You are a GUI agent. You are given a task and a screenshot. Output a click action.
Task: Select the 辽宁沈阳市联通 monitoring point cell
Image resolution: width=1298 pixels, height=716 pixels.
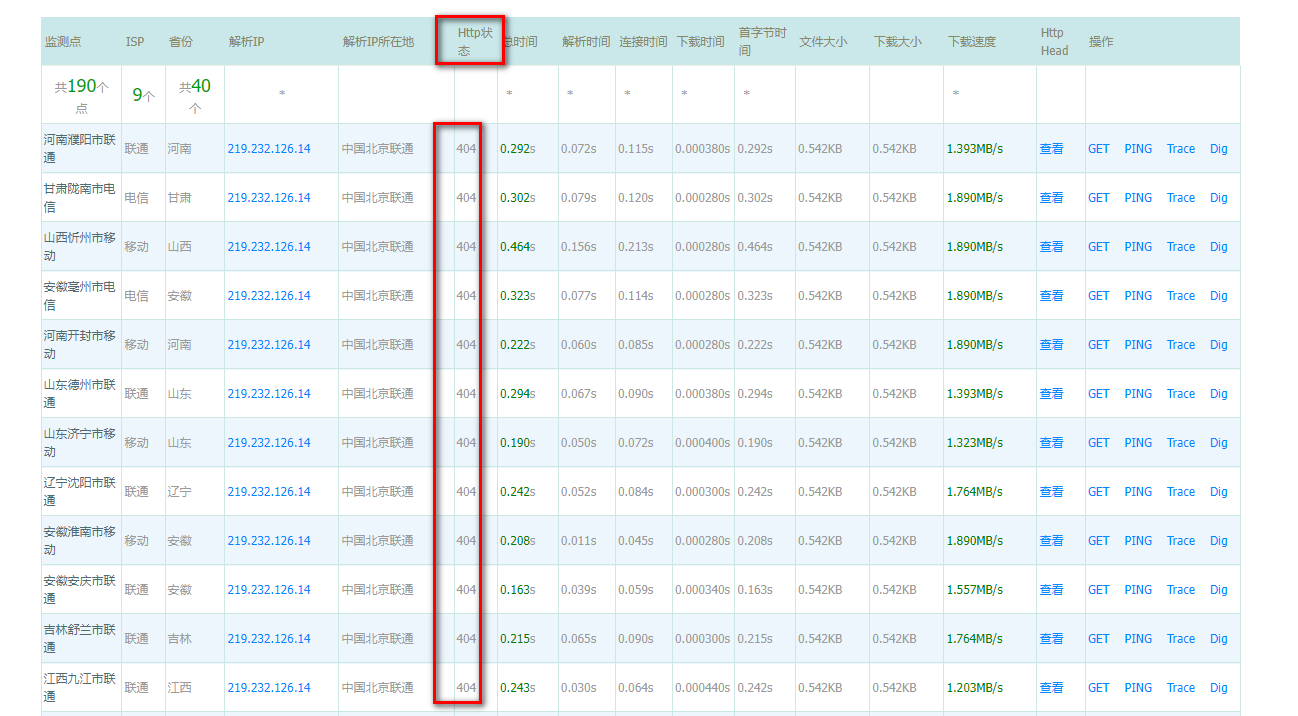[80, 492]
